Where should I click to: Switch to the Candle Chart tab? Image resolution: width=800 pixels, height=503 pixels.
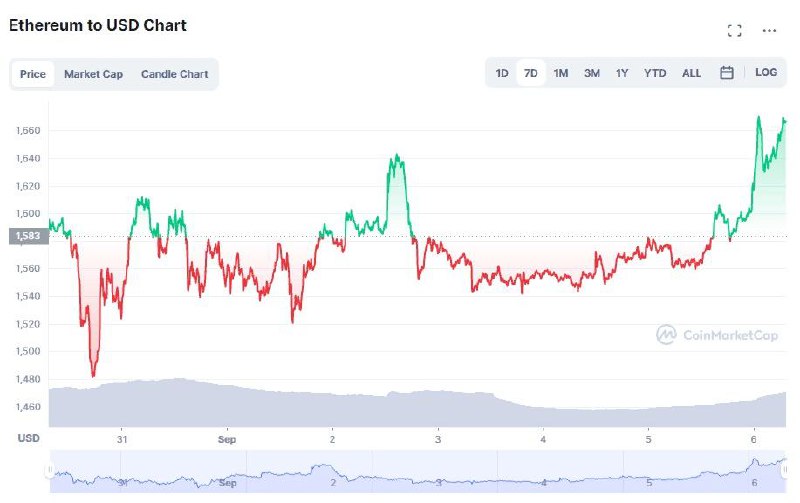(x=174, y=74)
